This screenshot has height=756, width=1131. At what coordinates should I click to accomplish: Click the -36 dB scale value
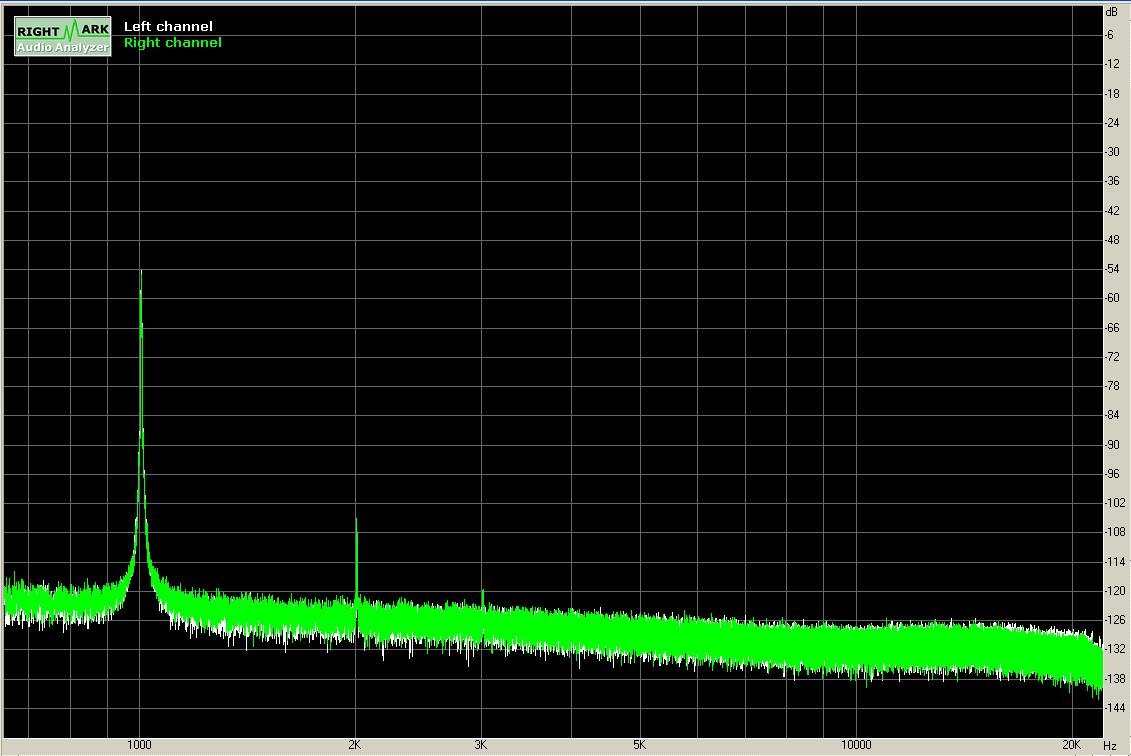1112,181
